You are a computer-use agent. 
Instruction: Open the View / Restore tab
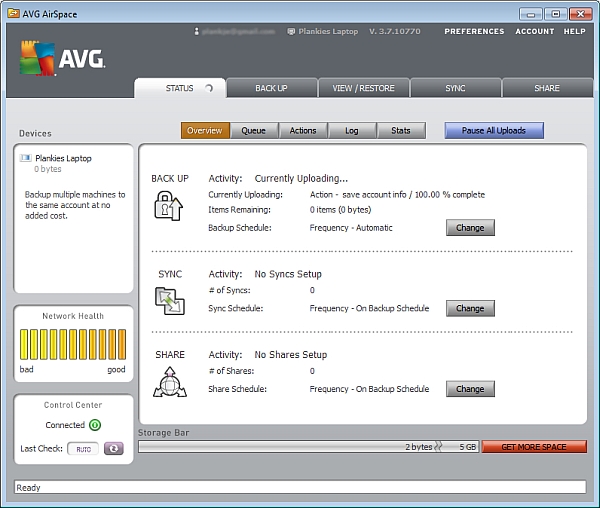(363, 88)
